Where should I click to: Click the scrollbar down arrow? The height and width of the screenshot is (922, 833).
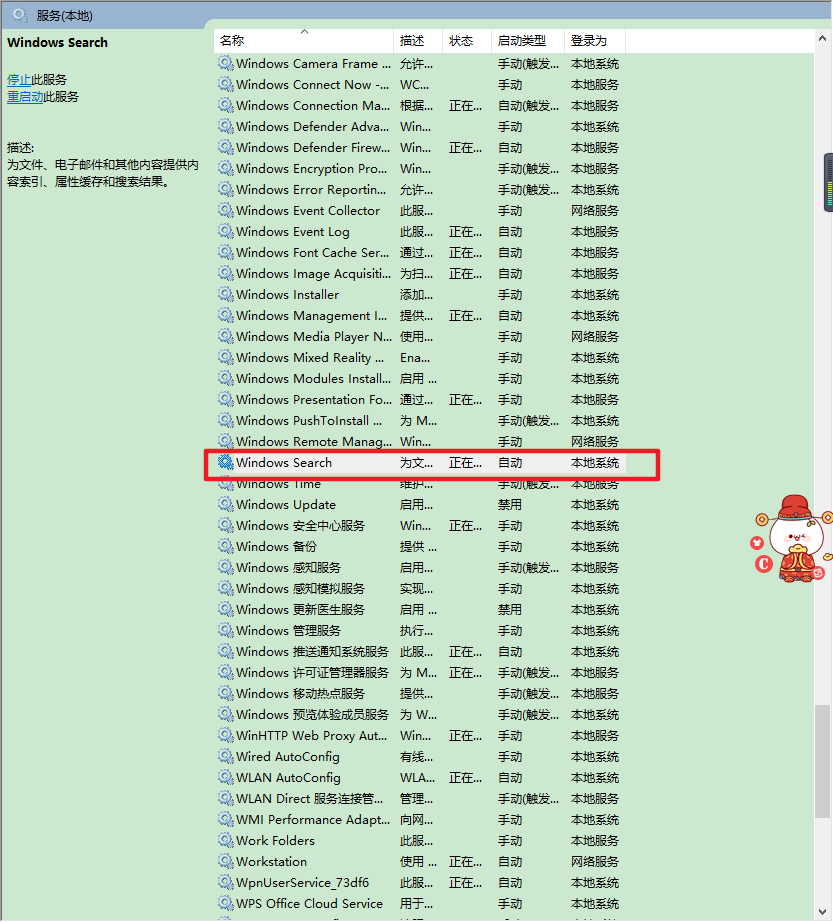click(822, 912)
